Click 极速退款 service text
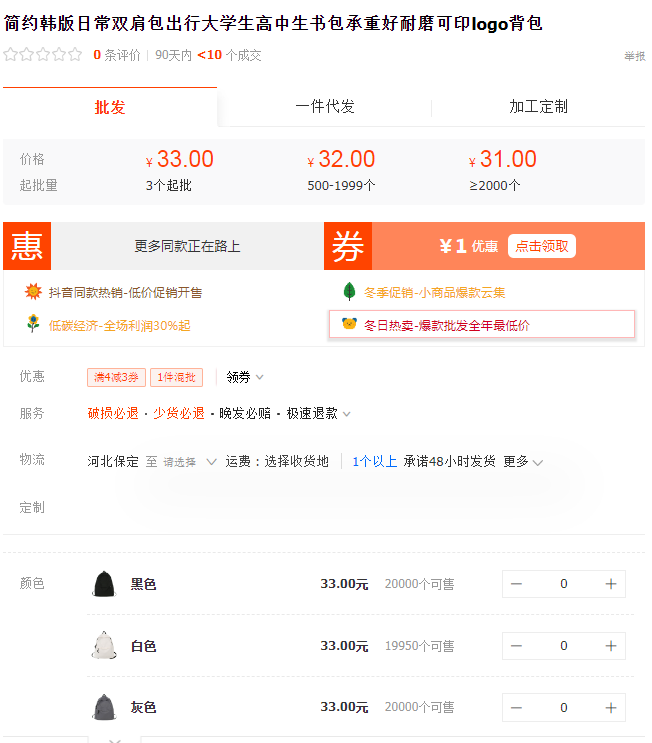The image size is (652, 743). pos(312,414)
